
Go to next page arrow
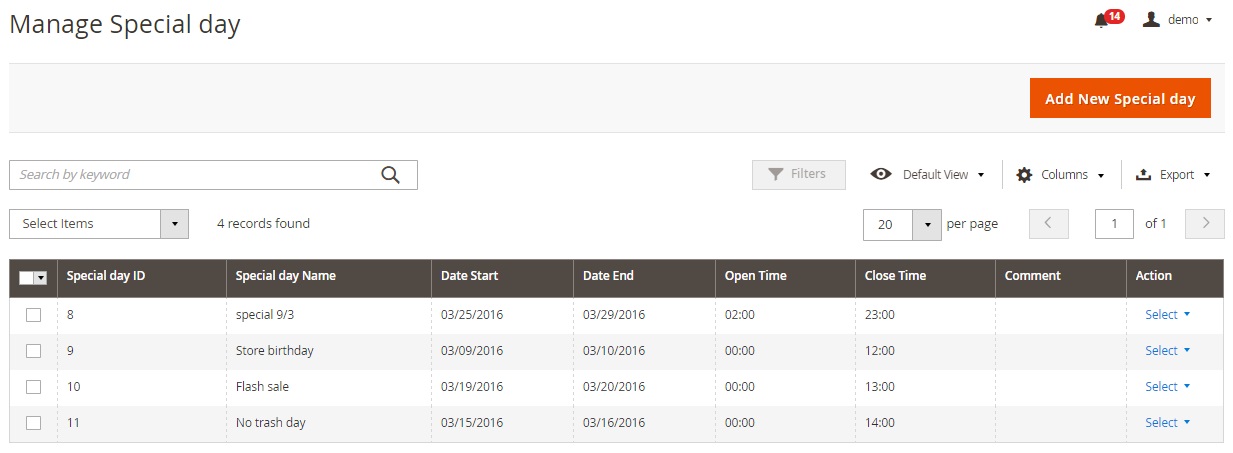pyautogui.click(x=1205, y=224)
